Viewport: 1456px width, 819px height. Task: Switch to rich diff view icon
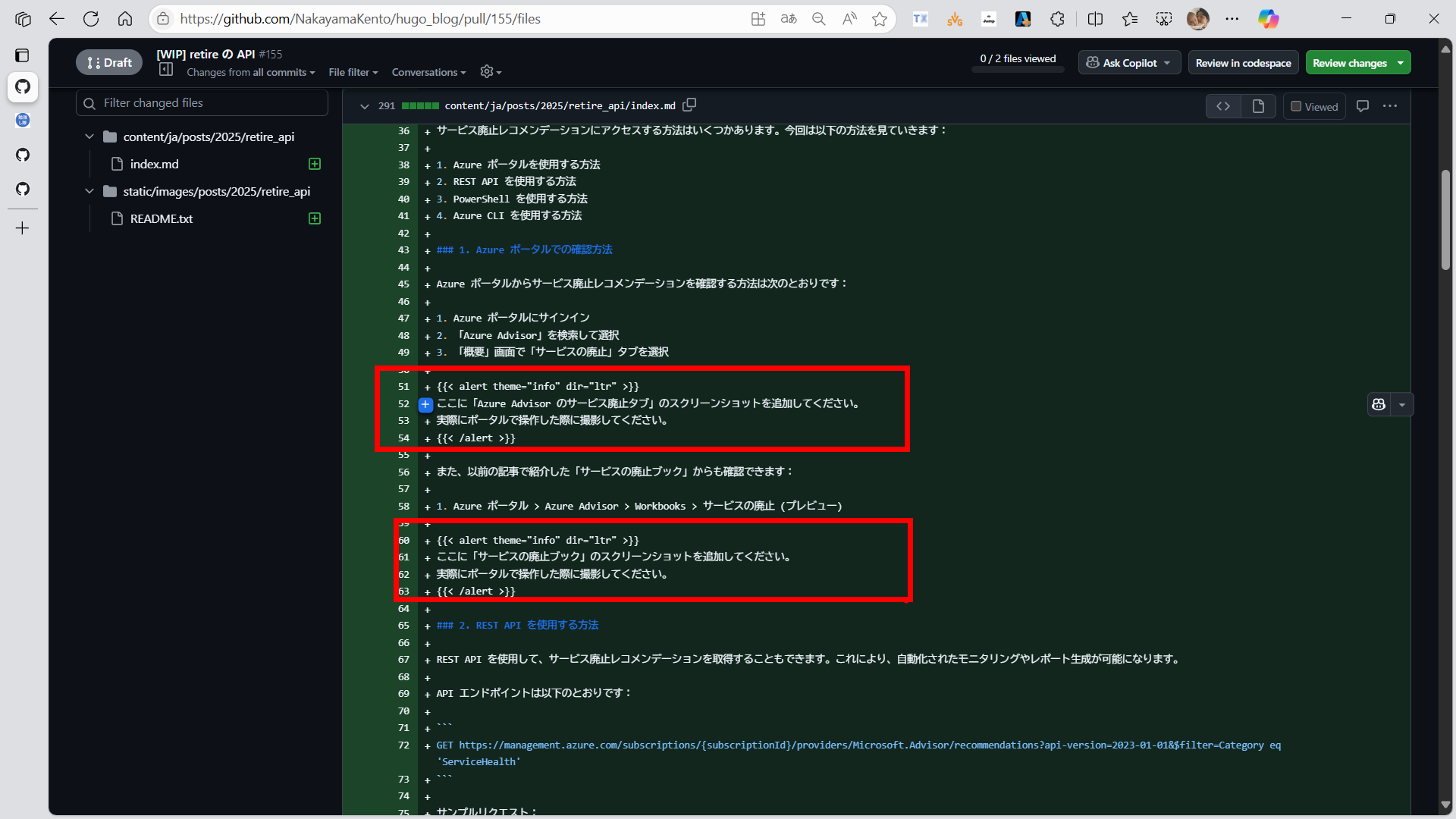click(1258, 106)
